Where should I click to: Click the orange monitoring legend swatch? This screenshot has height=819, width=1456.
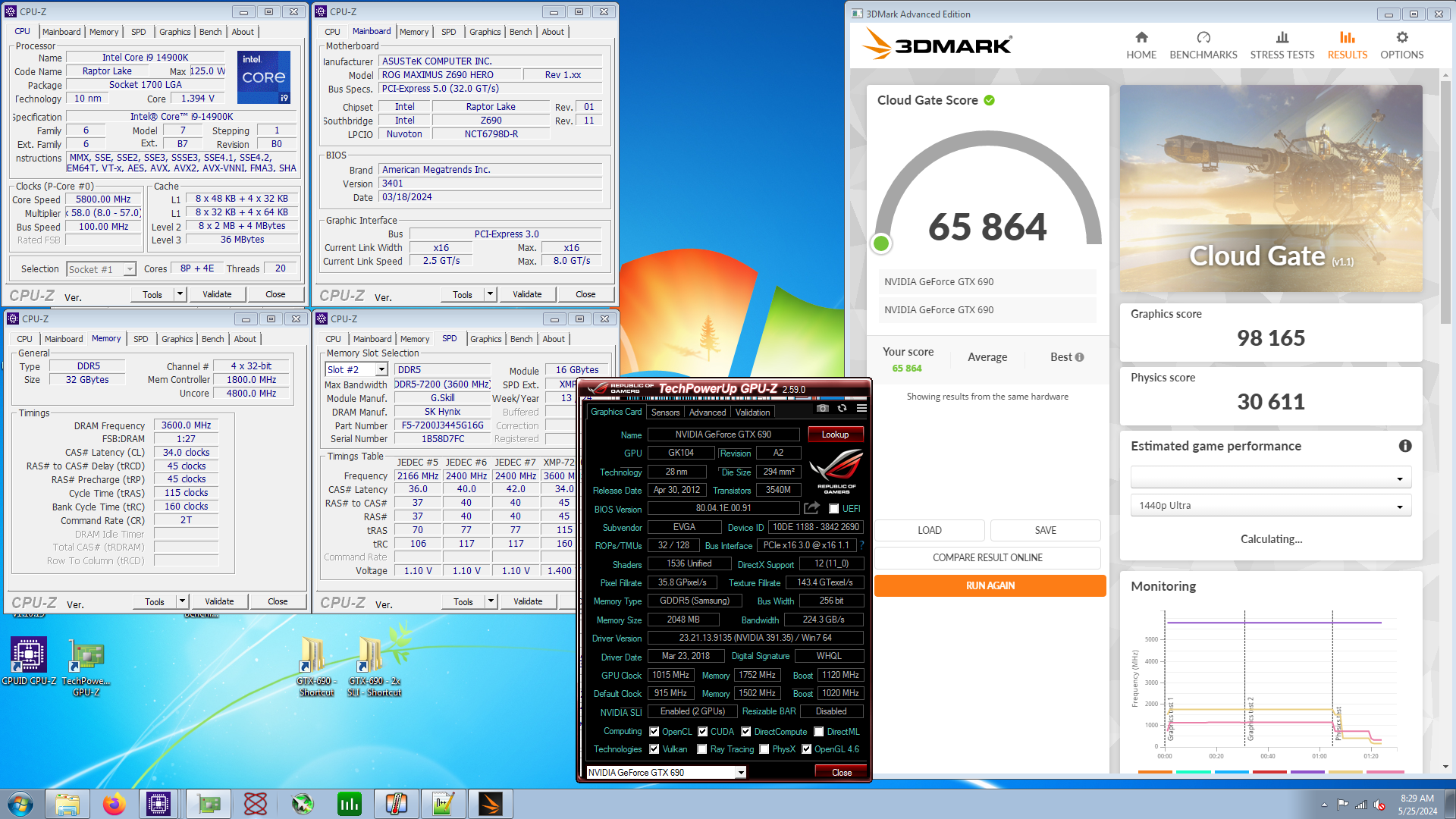[1155, 771]
